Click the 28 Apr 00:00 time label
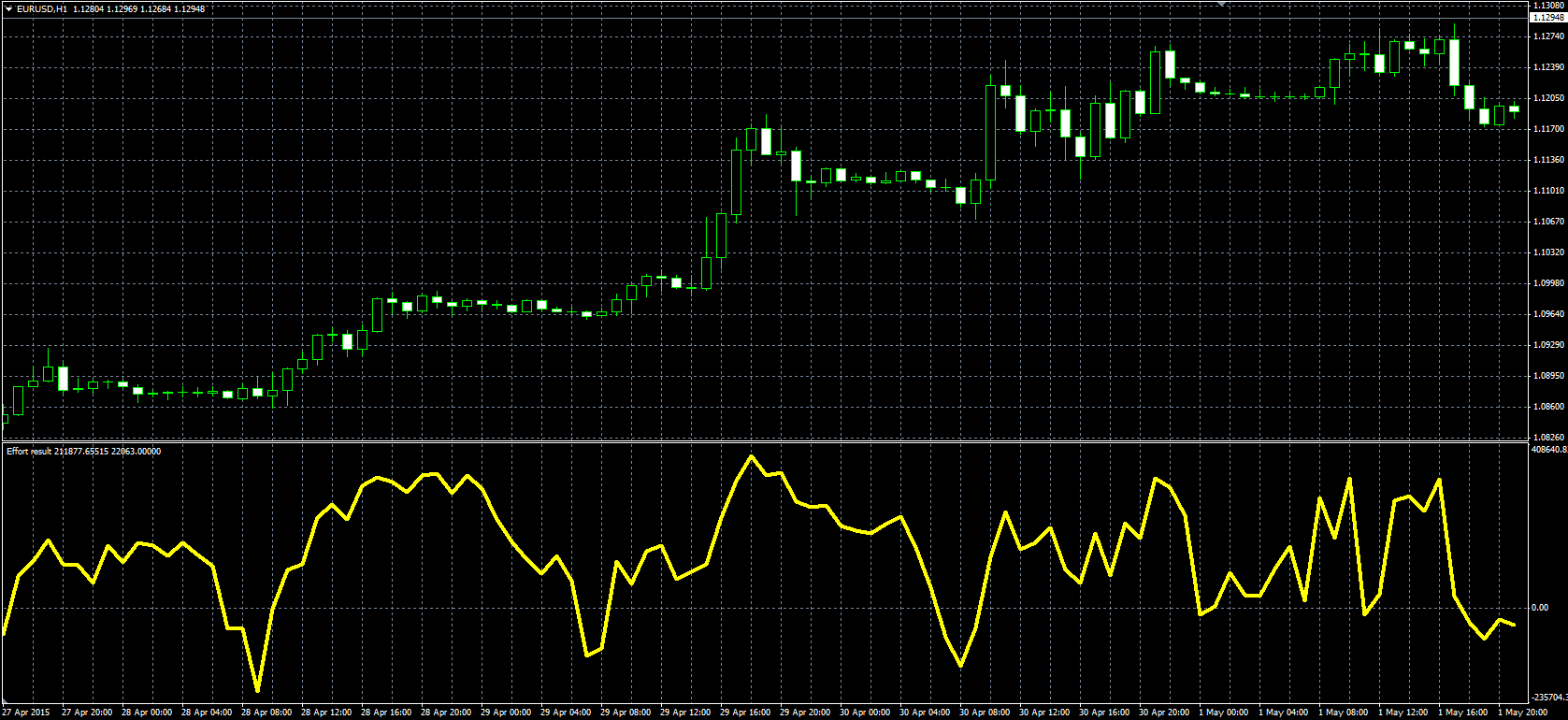Image resolution: width=1568 pixels, height=720 pixels. (x=147, y=713)
